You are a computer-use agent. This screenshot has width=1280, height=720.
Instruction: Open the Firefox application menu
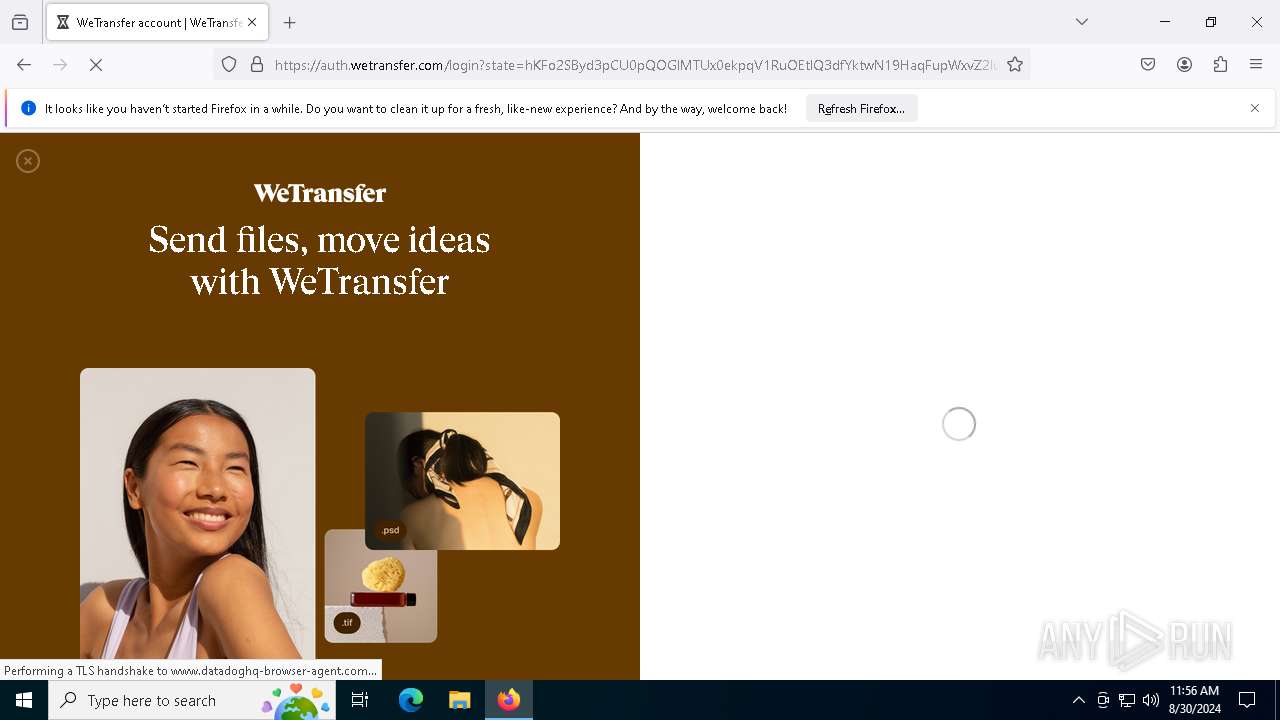point(1256,65)
